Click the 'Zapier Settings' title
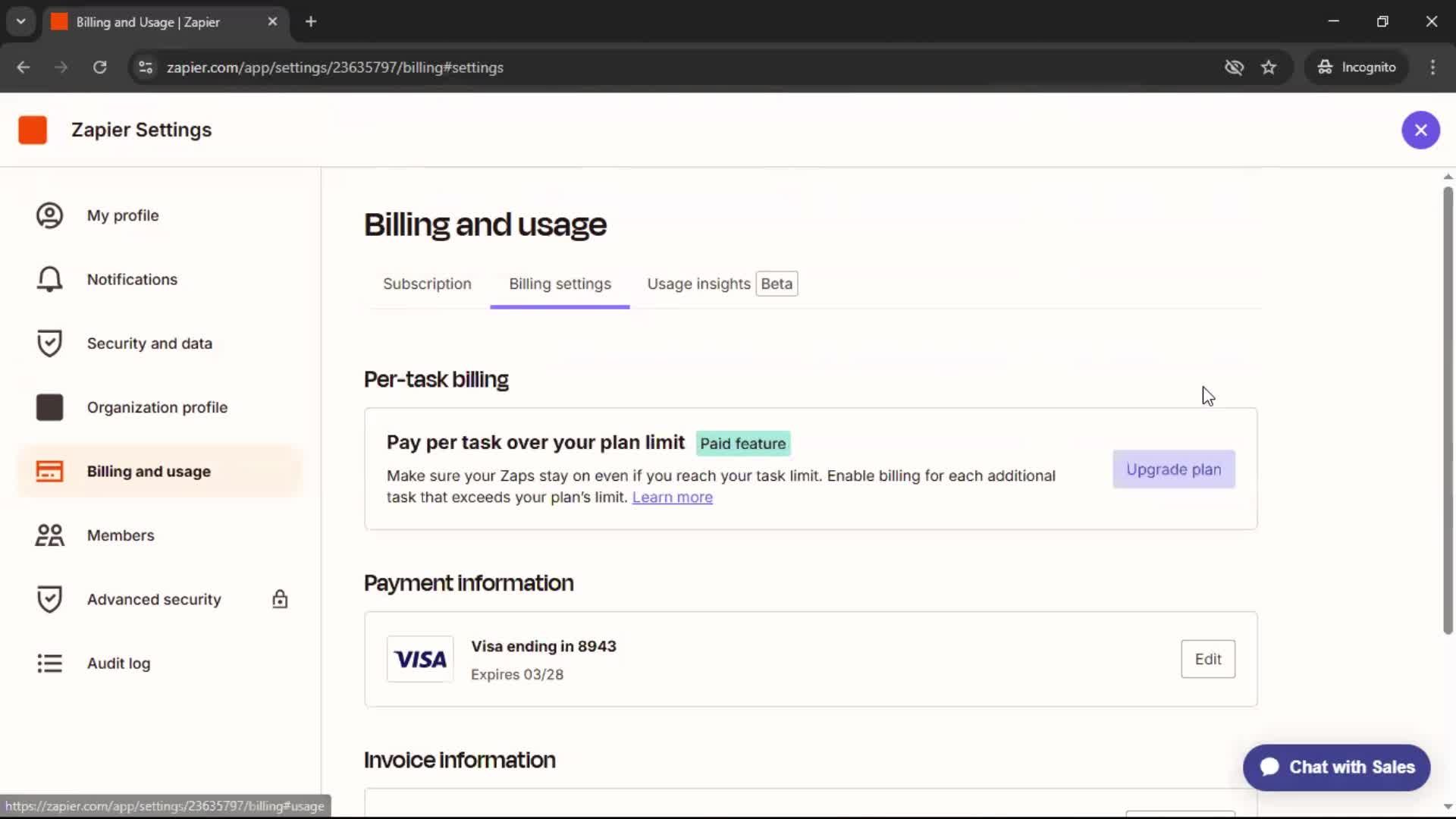The width and height of the screenshot is (1456, 819). click(x=142, y=130)
